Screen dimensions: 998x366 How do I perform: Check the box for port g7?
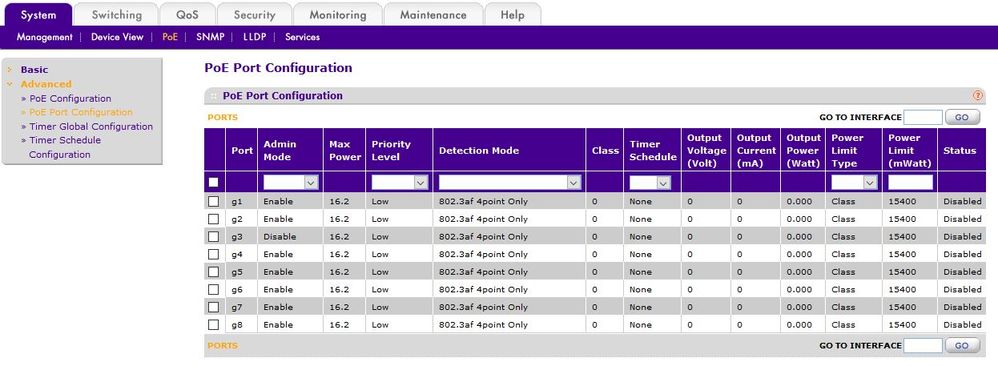click(x=214, y=307)
